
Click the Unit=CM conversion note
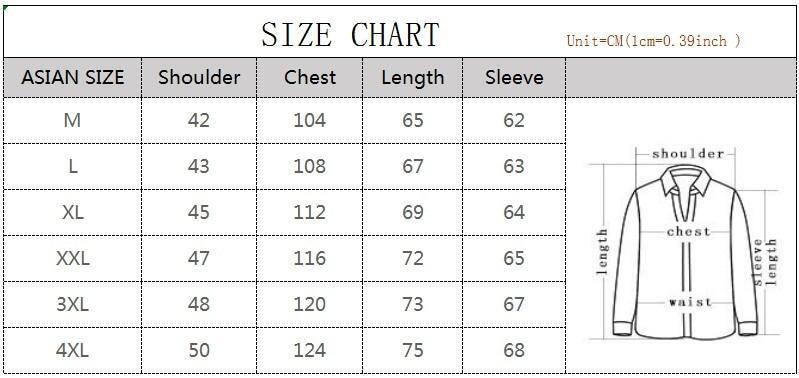click(x=654, y=41)
